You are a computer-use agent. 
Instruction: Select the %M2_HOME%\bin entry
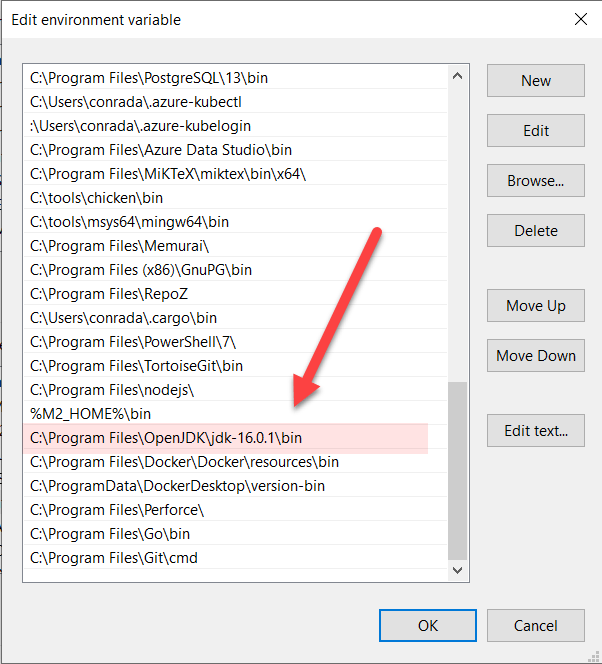[90, 414]
